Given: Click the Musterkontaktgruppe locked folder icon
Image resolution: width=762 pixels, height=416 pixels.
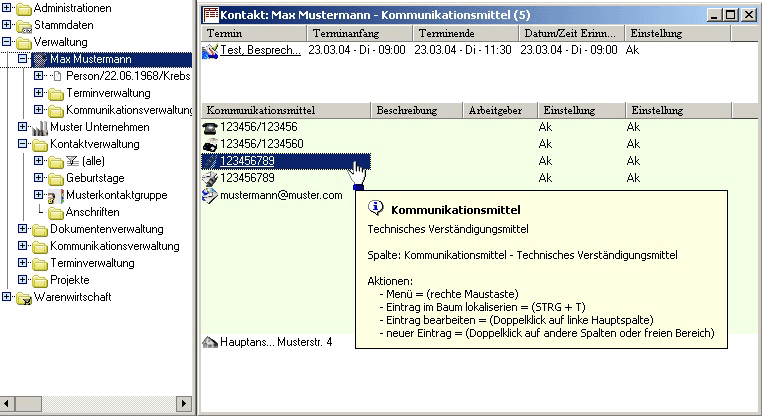Looking at the screenshot, I should (x=56, y=195).
